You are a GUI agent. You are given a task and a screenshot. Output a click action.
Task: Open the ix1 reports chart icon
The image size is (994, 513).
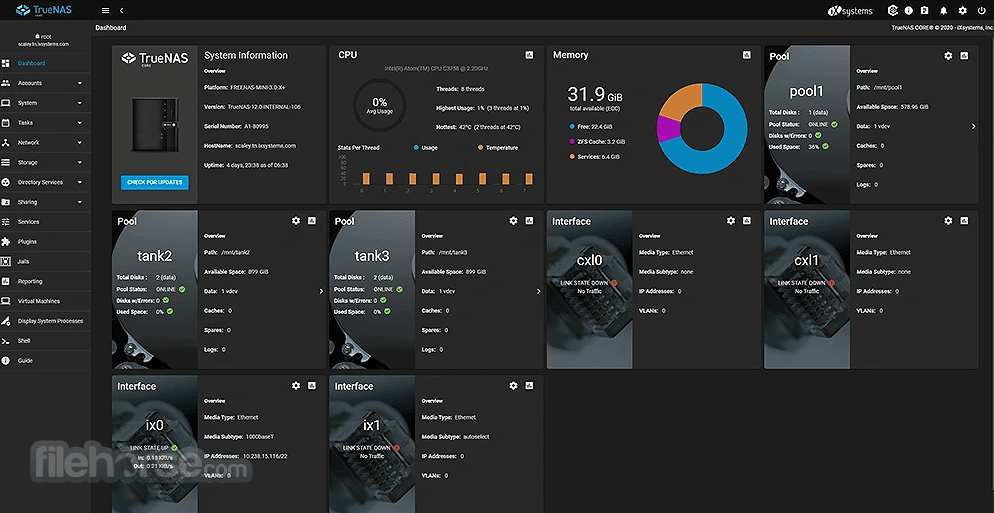click(x=529, y=386)
